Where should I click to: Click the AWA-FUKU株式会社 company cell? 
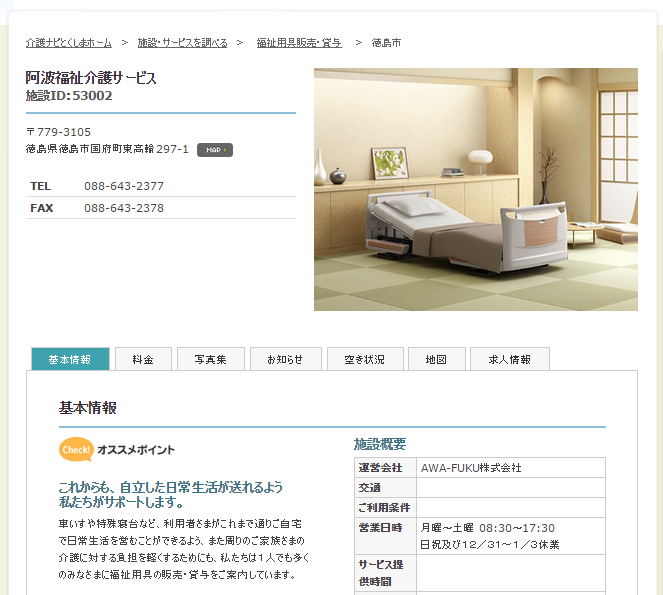[x=470, y=468]
